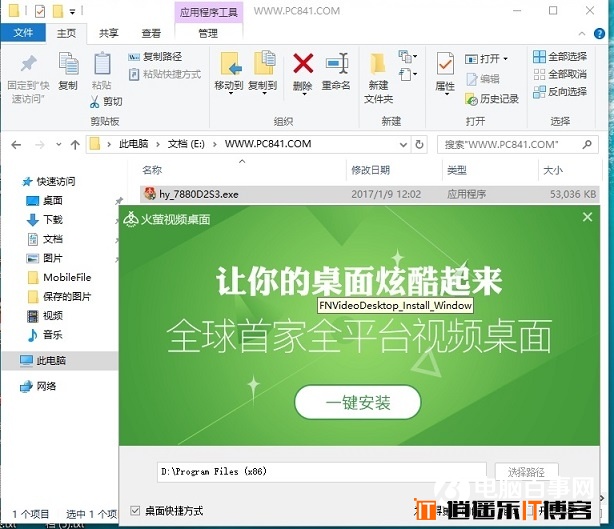Viewport: 614px width, 529px height.
Task: Open the New item dropdown icon
Action: tap(408, 57)
